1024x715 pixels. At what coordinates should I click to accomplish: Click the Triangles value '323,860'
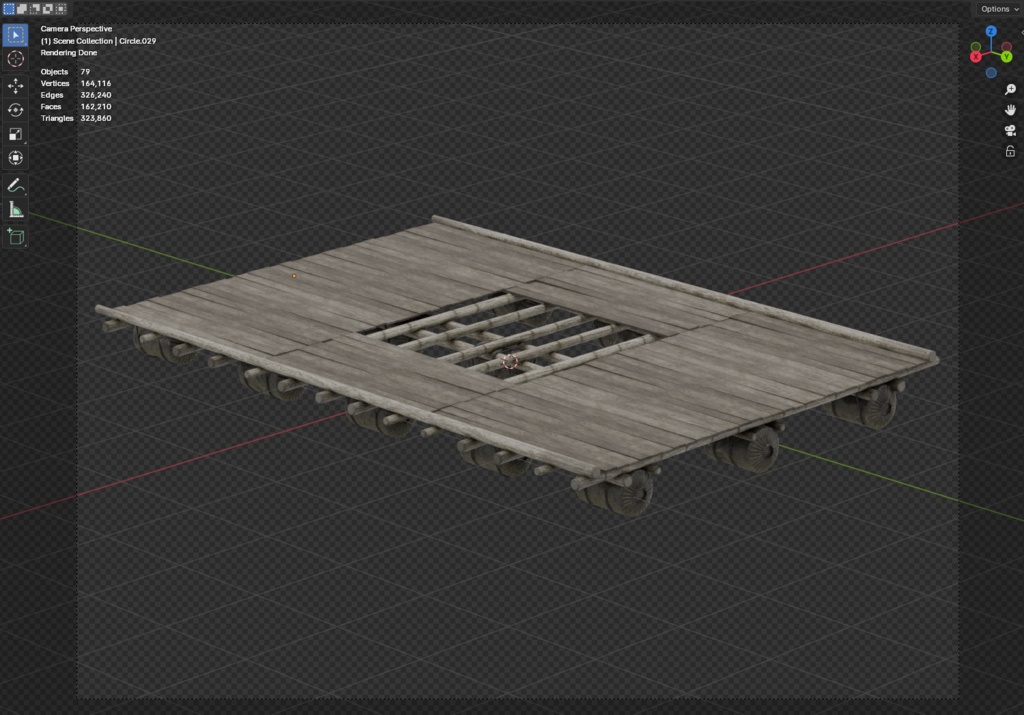pyautogui.click(x=95, y=118)
